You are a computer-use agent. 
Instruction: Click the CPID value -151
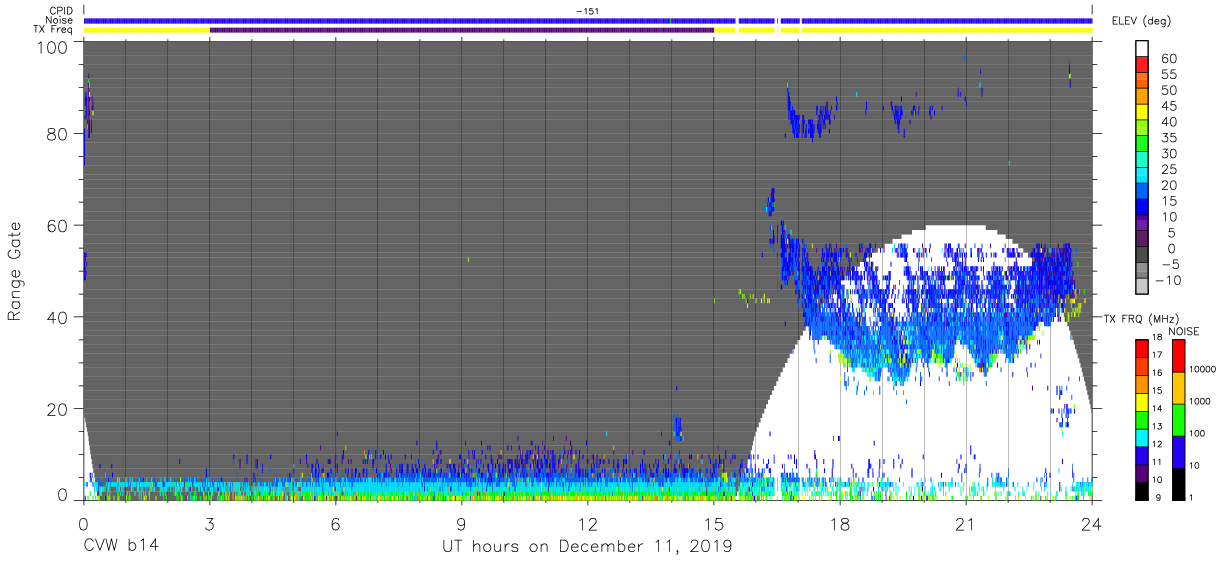point(588,11)
